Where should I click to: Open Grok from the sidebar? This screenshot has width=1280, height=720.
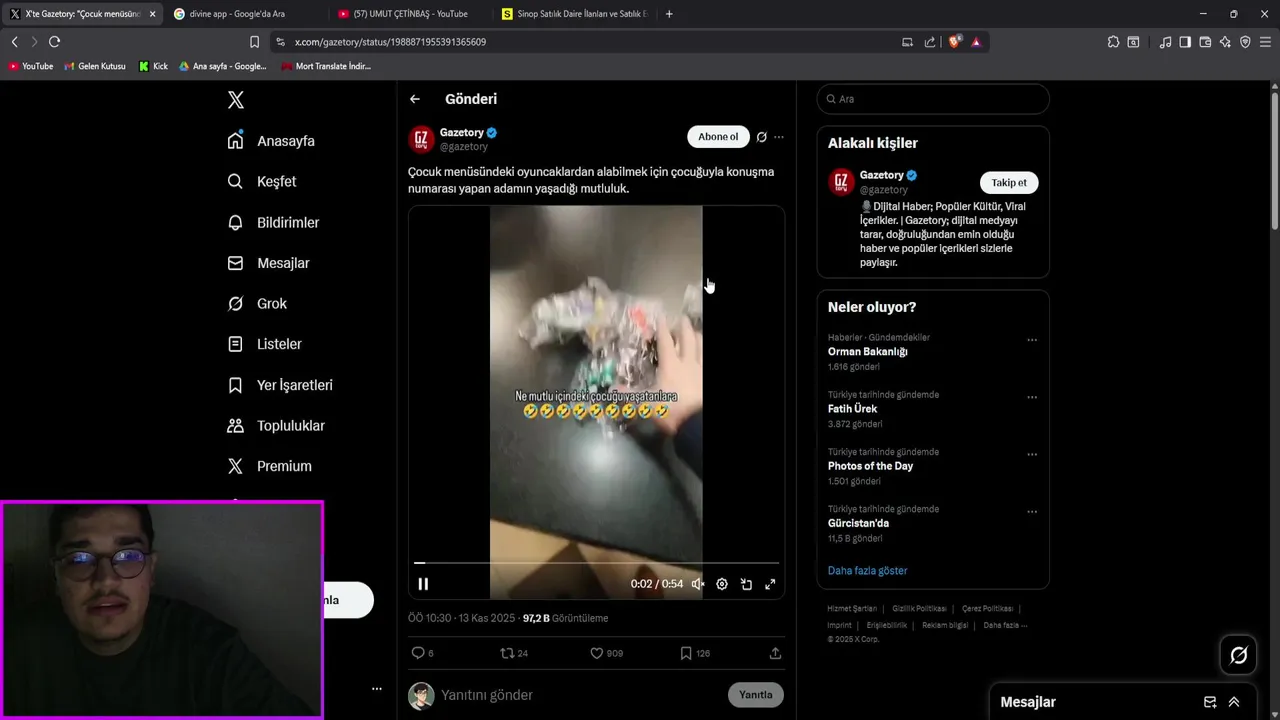click(257, 303)
